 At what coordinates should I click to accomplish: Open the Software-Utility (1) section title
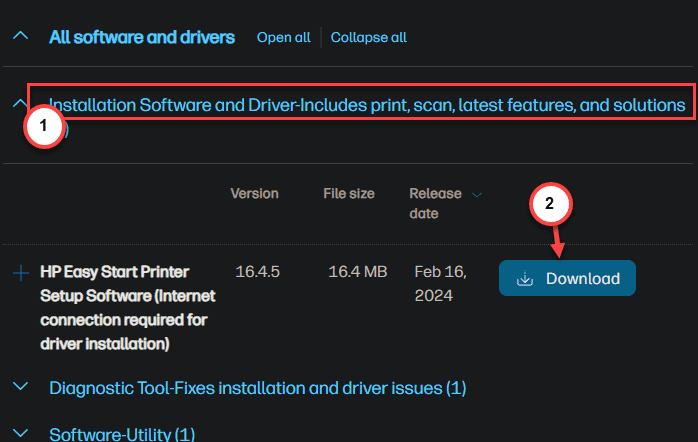[122, 434]
